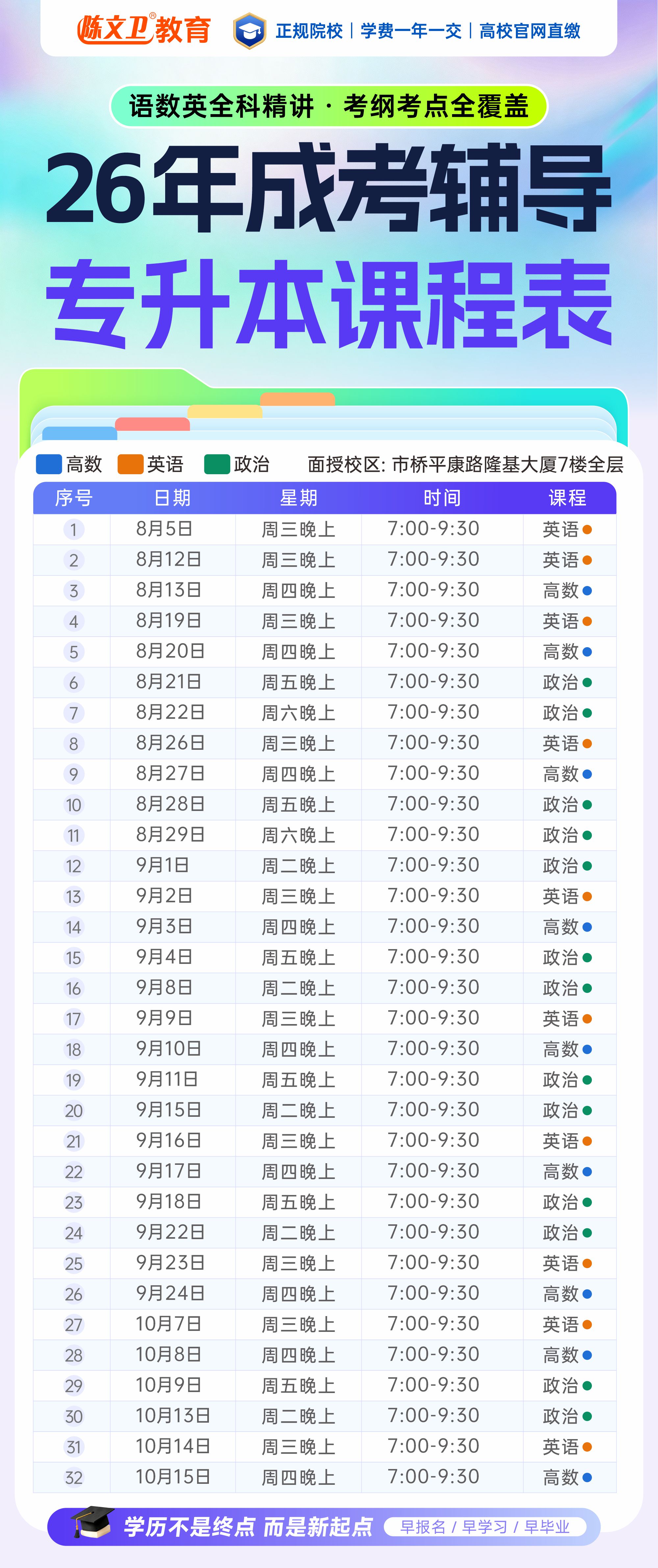
Task: Click the green dot in the 8月21日 row
Action: click(x=587, y=682)
